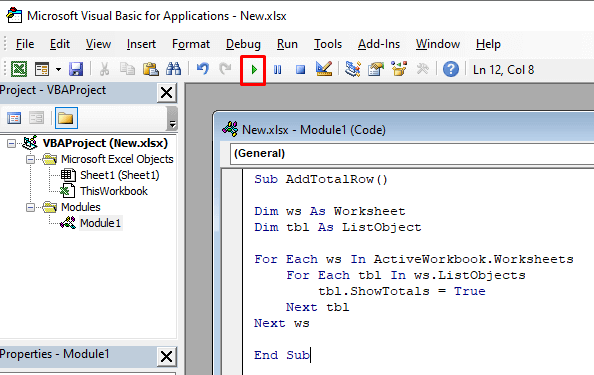
Task: Open the File menu
Action: coord(25,44)
